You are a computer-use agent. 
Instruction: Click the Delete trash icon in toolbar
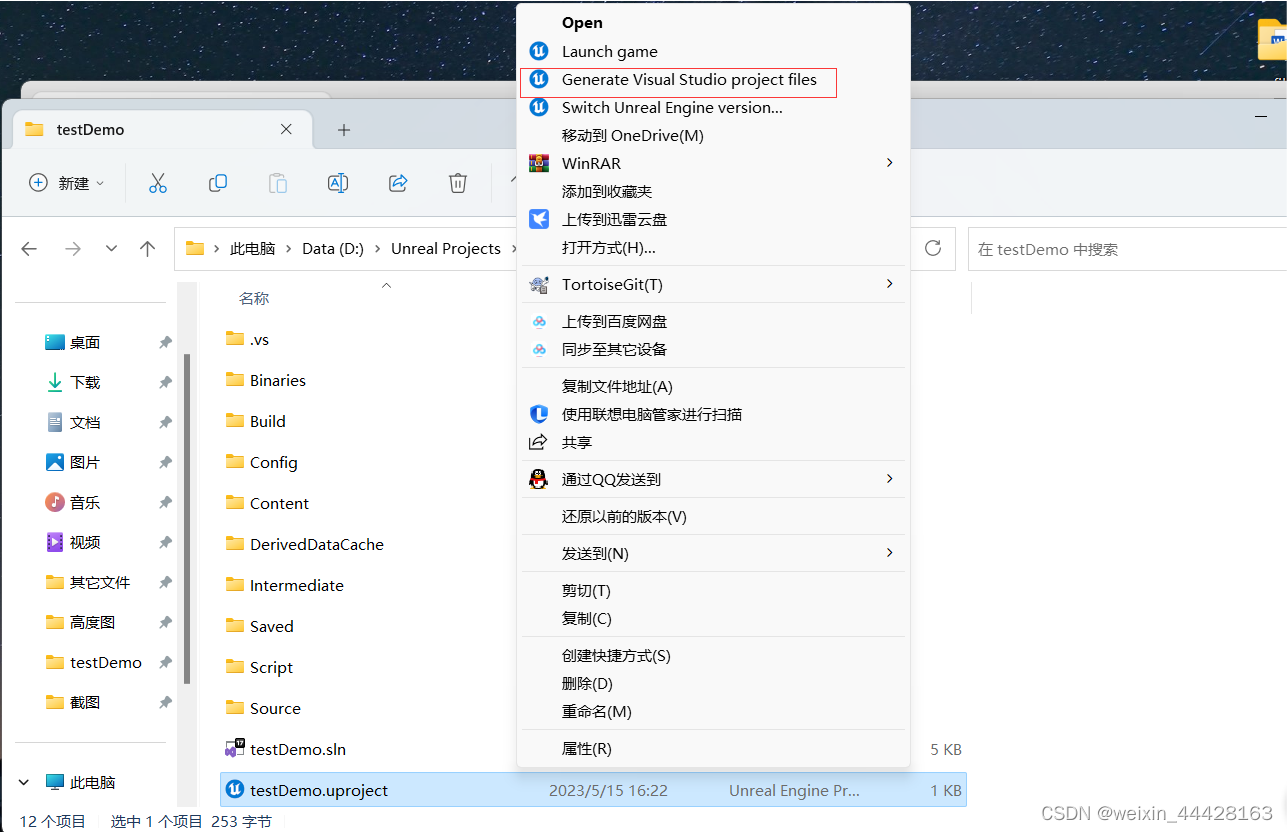click(458, 183)
